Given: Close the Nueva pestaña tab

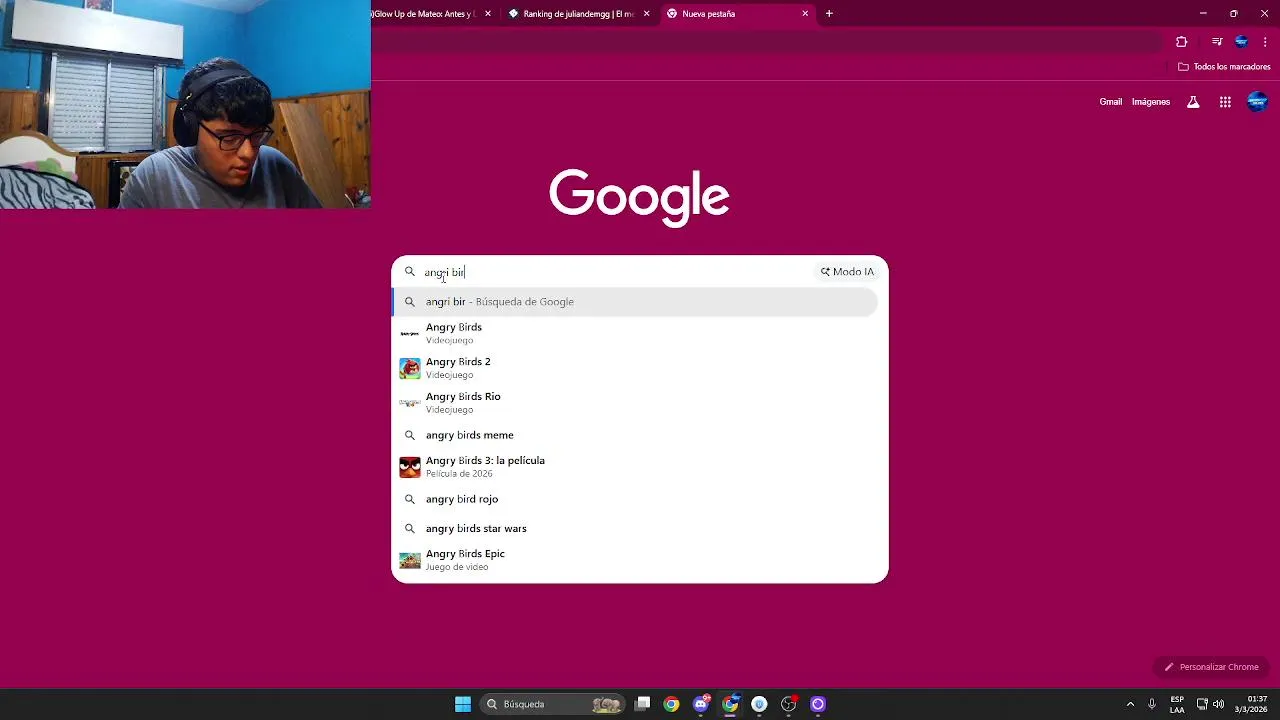Looking at the screenshot, I should point(805,14).
